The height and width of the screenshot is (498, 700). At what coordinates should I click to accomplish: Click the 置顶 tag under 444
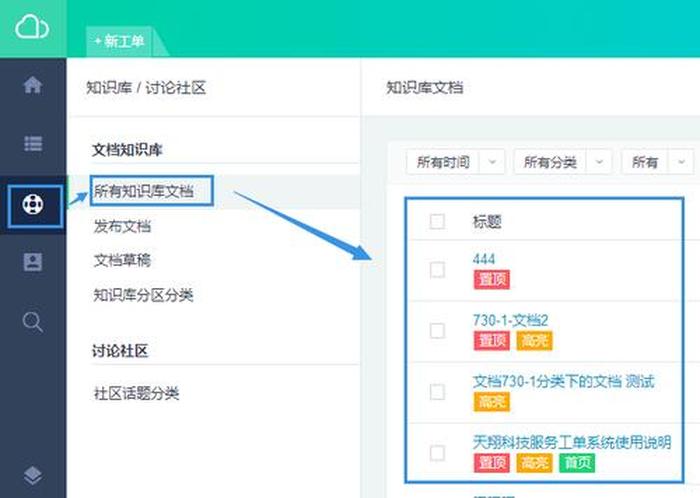(x=492, y=280)
